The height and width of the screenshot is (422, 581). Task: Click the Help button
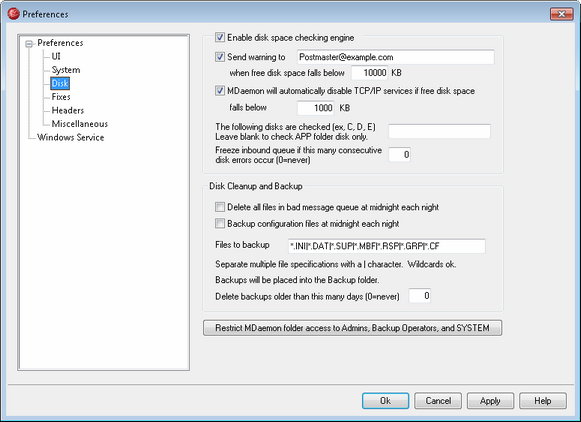(542, 401)
